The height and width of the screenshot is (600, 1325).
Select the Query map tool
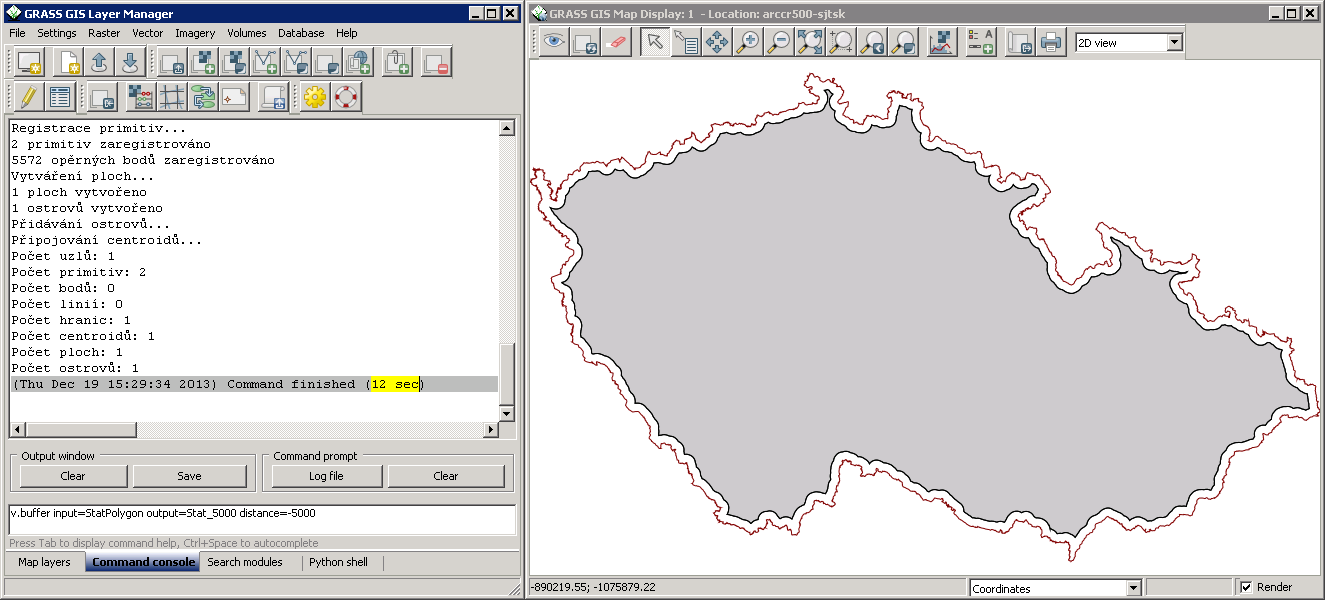coord(686,42)
